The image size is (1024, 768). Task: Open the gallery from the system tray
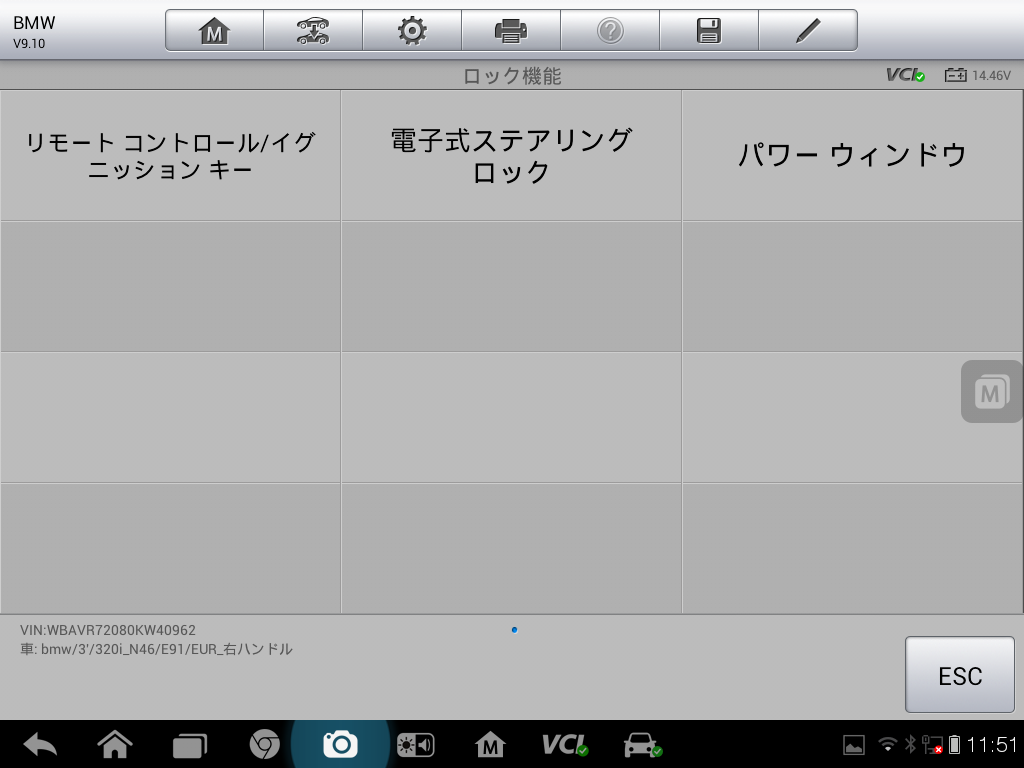853,744
